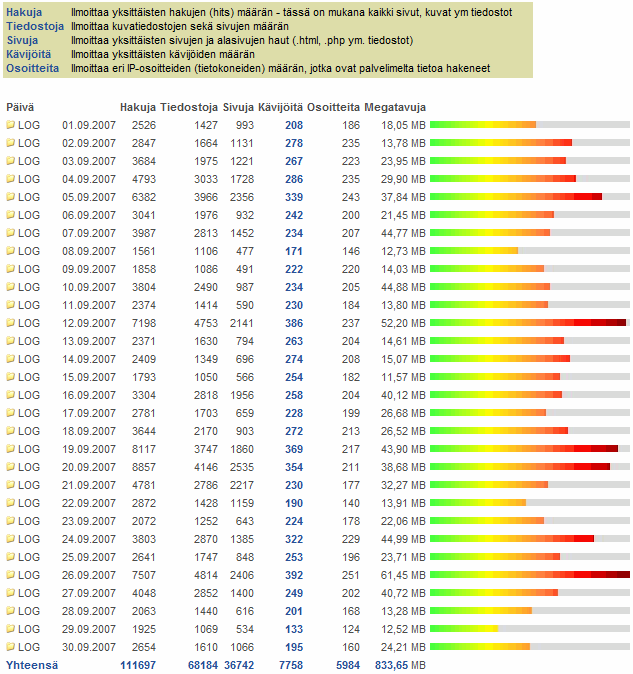
Task: Click the log icon for 19.09.2007
Action: point(11,449)
